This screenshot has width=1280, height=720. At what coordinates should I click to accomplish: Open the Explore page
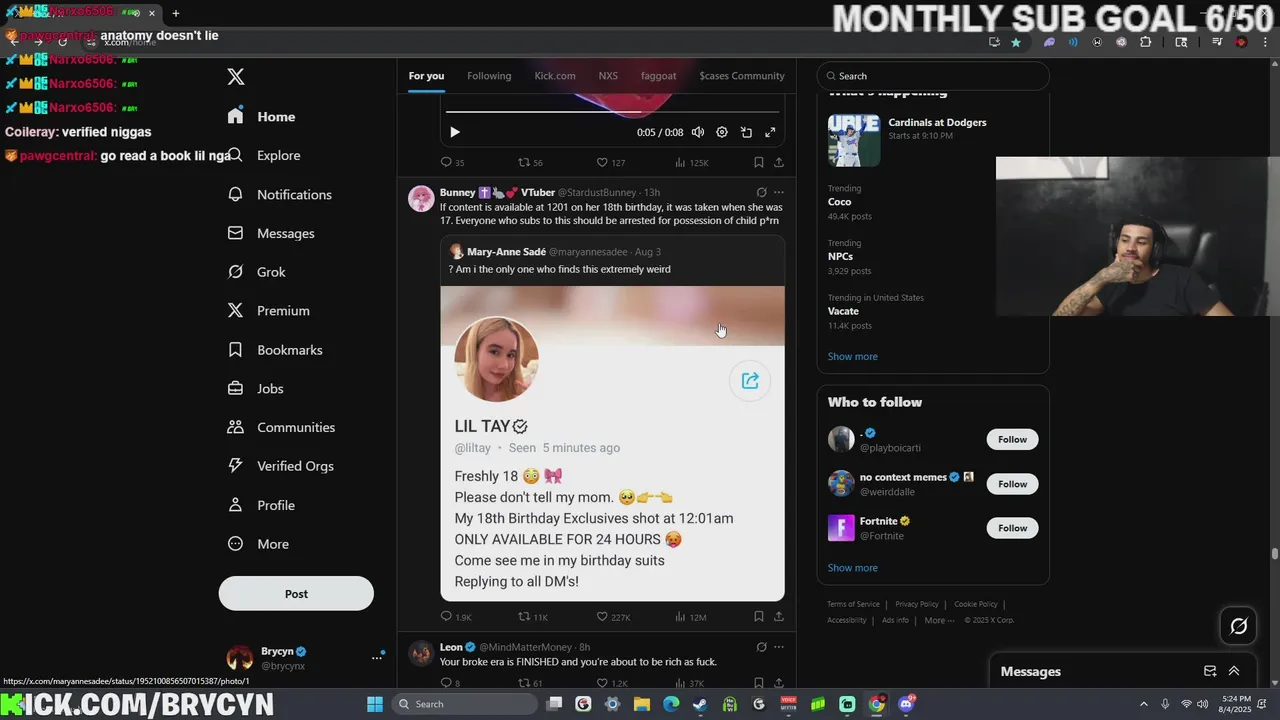(x=265, y=155)
